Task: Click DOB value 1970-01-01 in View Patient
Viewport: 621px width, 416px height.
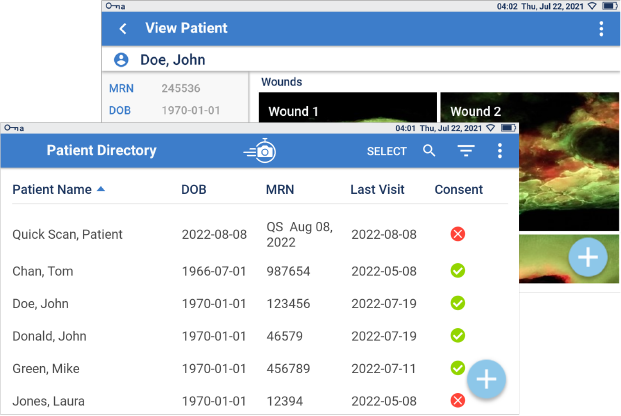Action: (190, 110)
